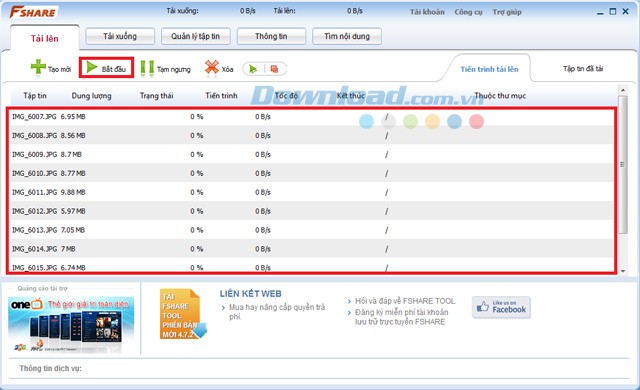Select the Tập tin đã tải sub-tab
Screen dimensions: 640x390
coord(583,69)
